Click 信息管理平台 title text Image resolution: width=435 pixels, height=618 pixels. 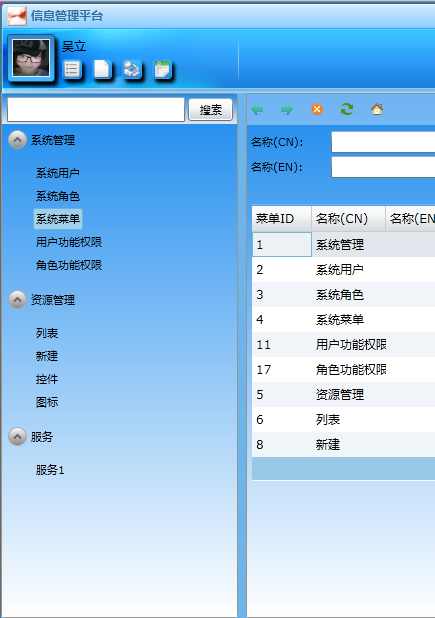click(x=67, y=16)
